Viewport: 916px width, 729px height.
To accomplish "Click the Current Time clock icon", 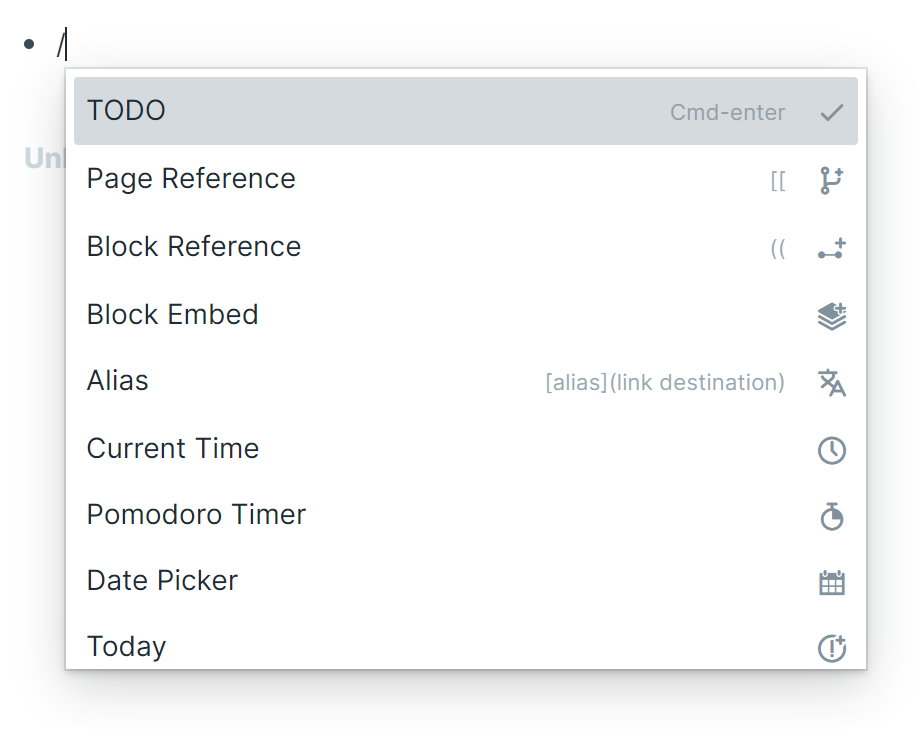I will pos(831,450).
